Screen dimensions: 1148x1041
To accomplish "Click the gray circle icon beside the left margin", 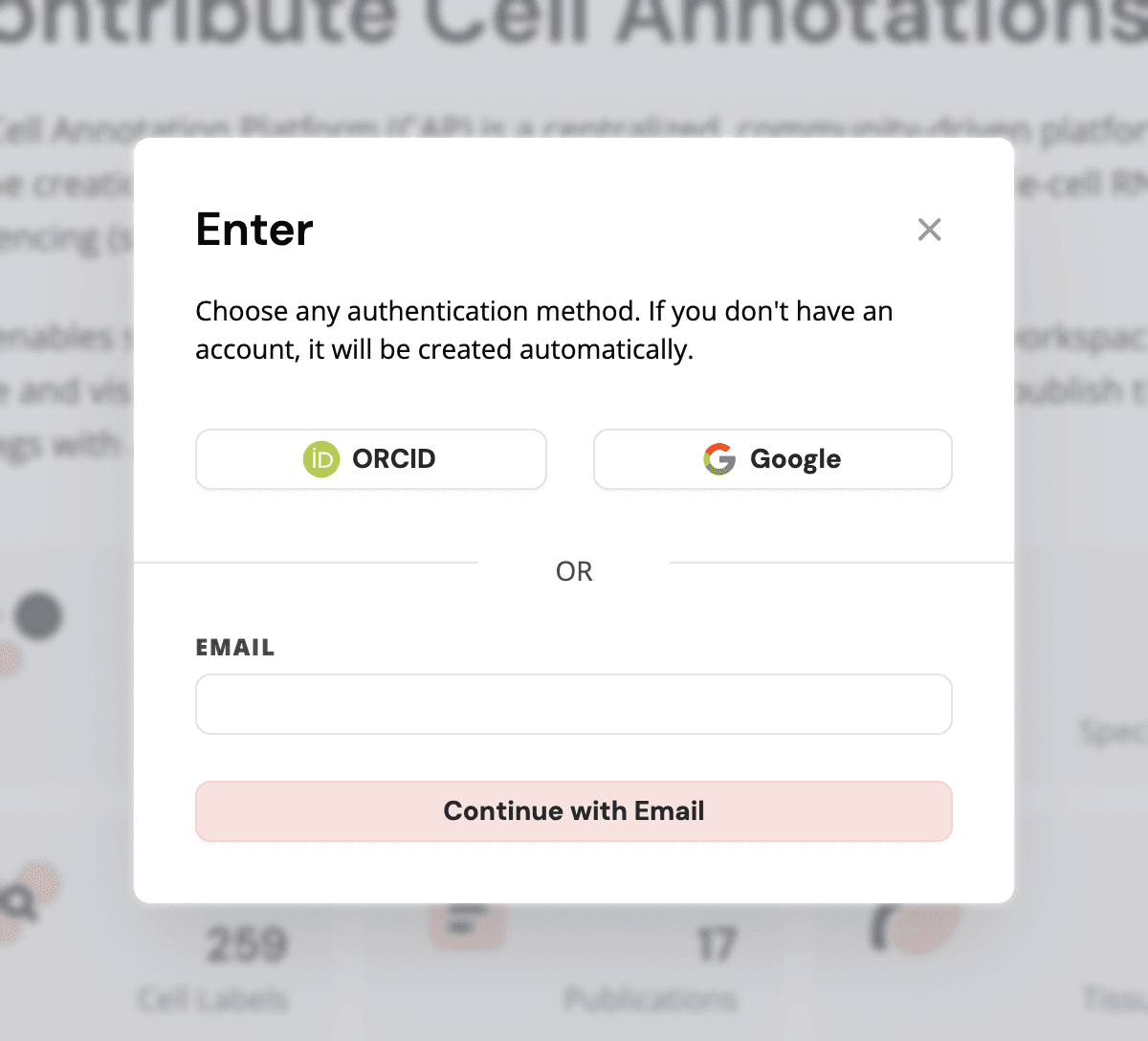I will pyautogui.click(x=38, y=615).
